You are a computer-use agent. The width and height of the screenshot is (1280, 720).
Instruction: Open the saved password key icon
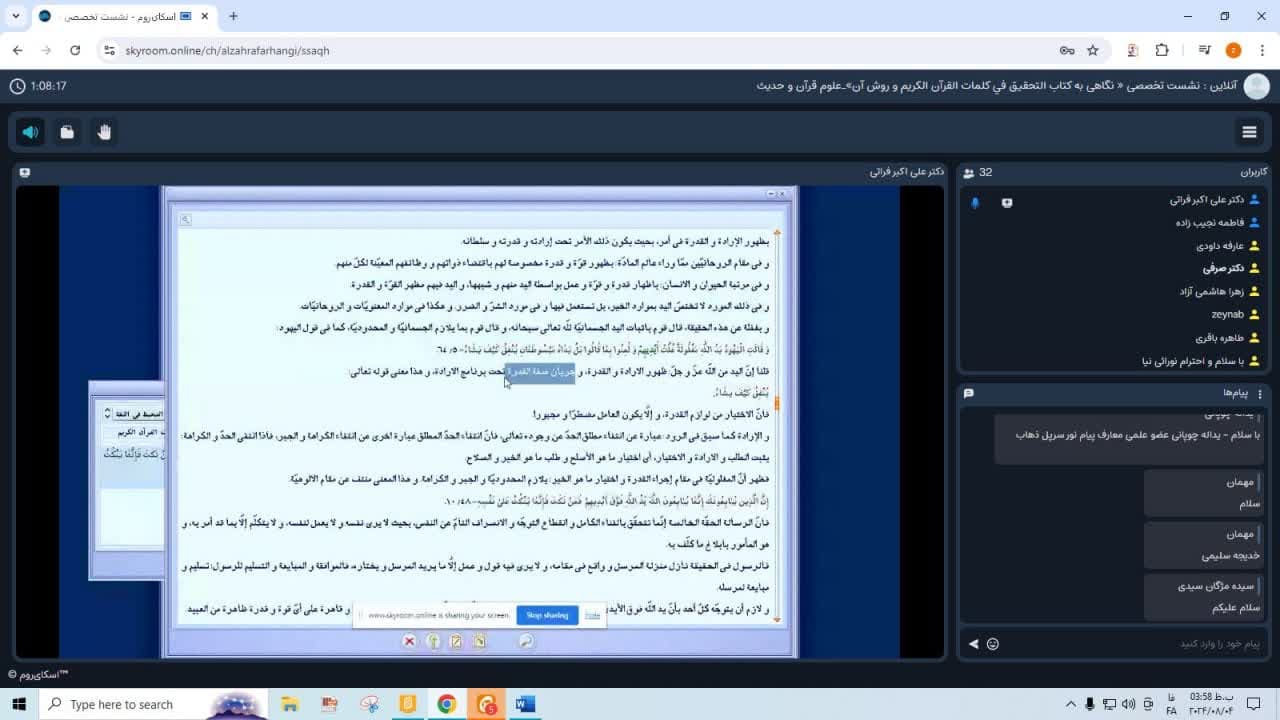tap(1067, 50)
